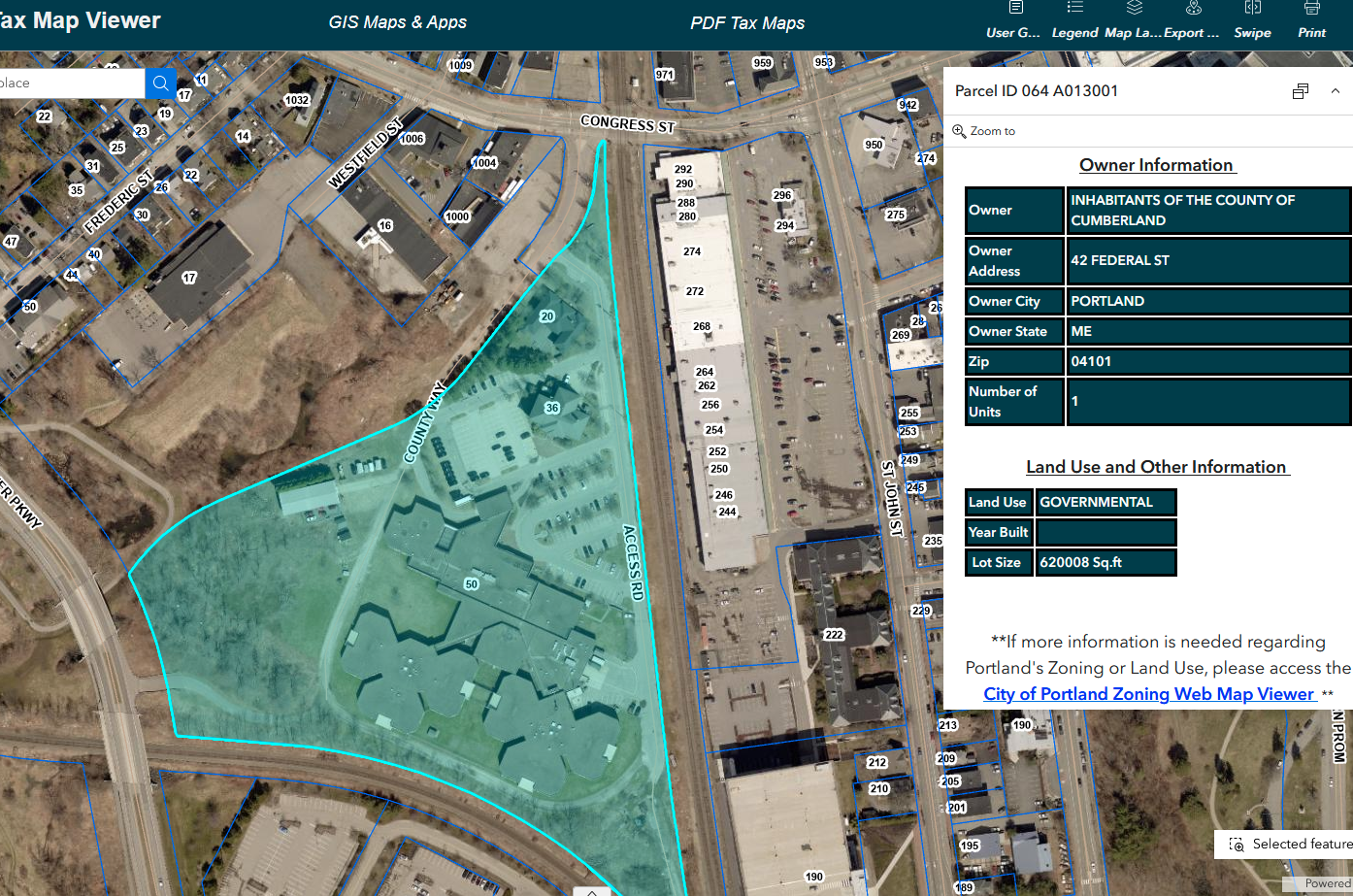Open the PDF Tax Maps menu
This screenshot has width=1353, height=896.
click(747, 23)
